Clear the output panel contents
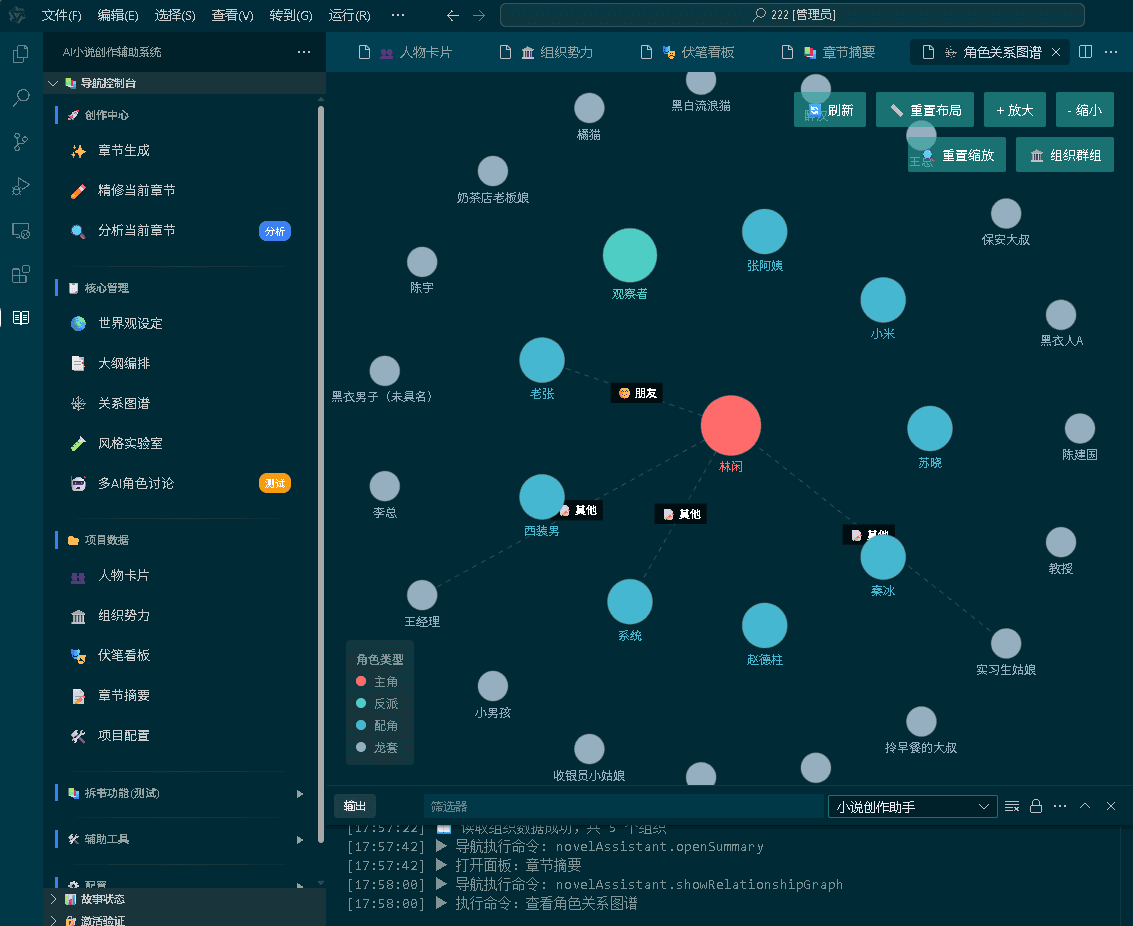This screenshot has height=926, width=1133. click(1011, 805)
